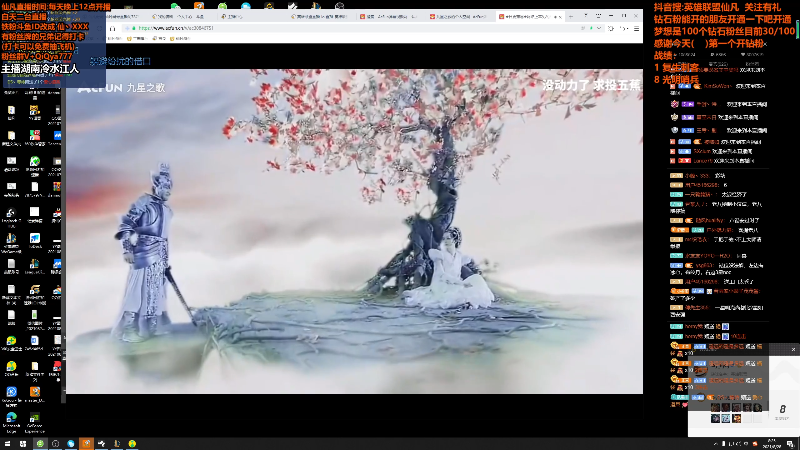Click the circular outline taskbar icon
Viewport: 800px width, 450px height.
[x=56, y=444]
